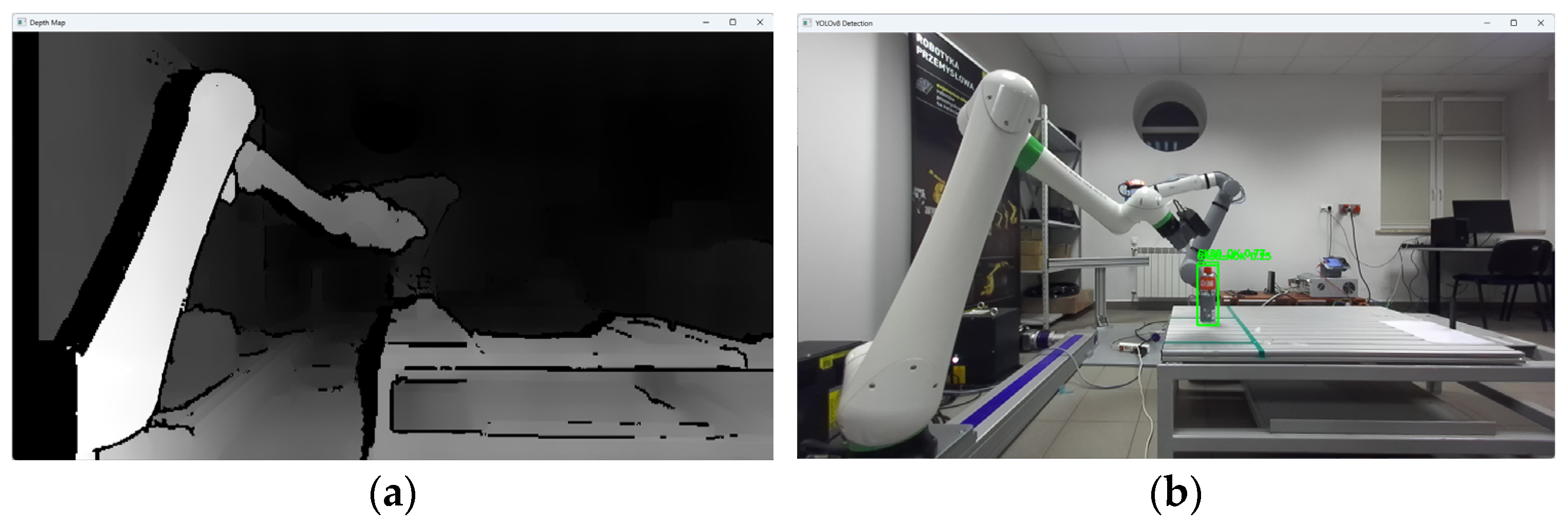The width and height of the screenshot is (1568, 524).
Task: Click the figure label (a)
Action: point(393,494)
